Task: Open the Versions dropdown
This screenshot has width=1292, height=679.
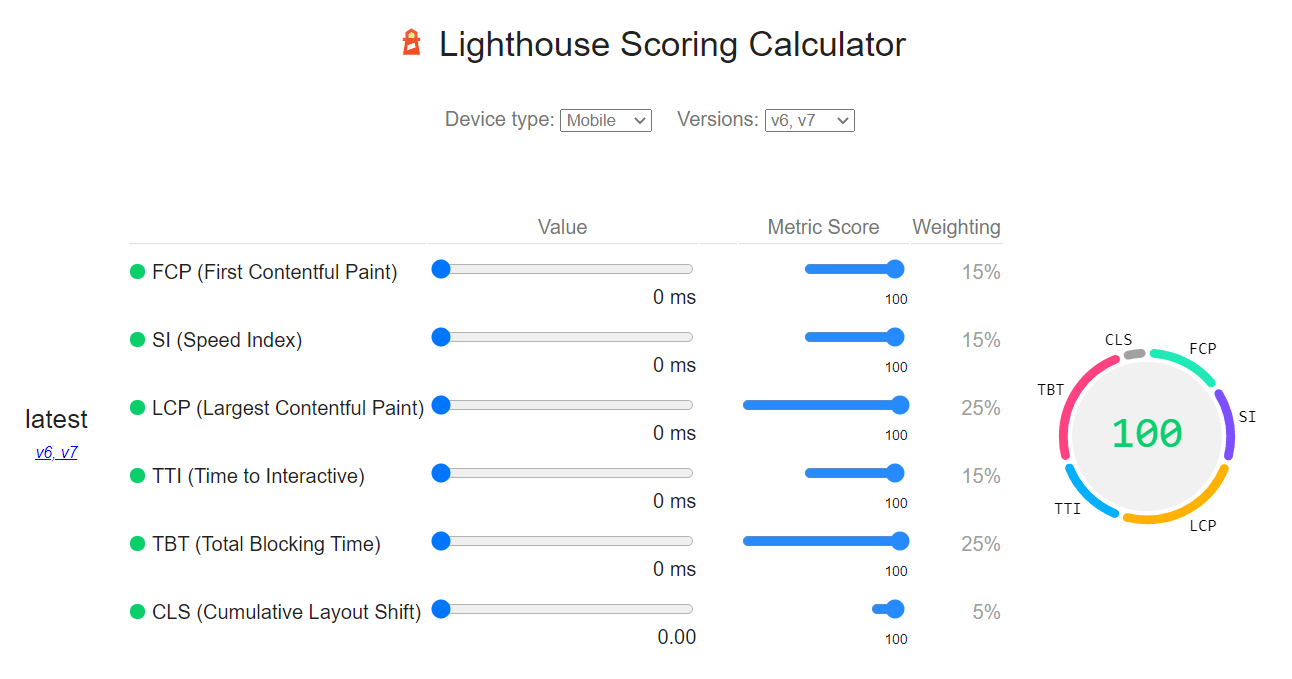Action: point(809,120)
